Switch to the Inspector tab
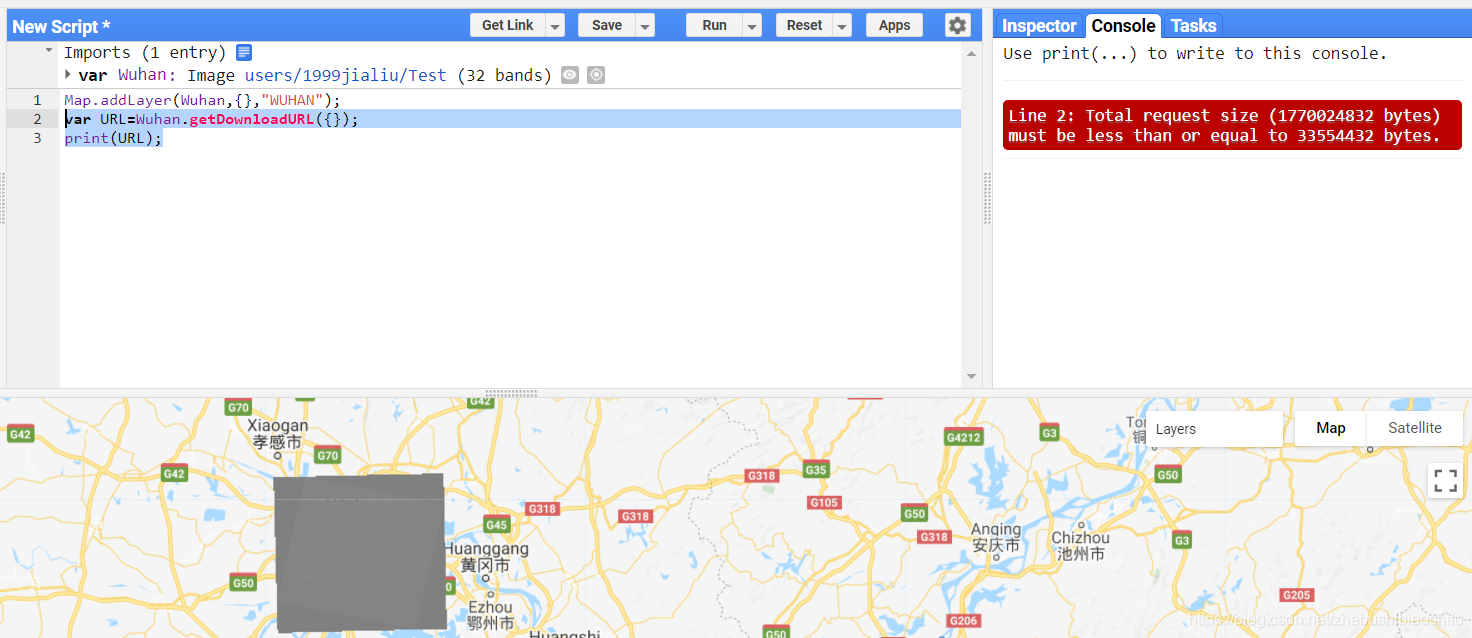This screenshot has width=1472, height=638. [x=1039, y=26]
